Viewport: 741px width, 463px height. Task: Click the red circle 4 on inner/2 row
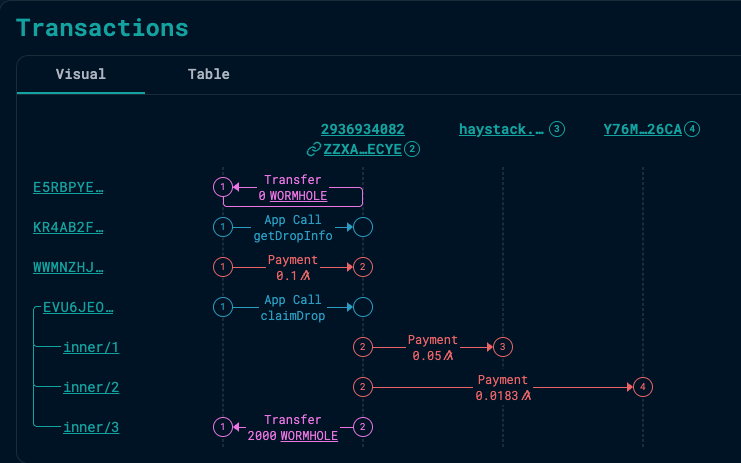click(x=643, y=387)
